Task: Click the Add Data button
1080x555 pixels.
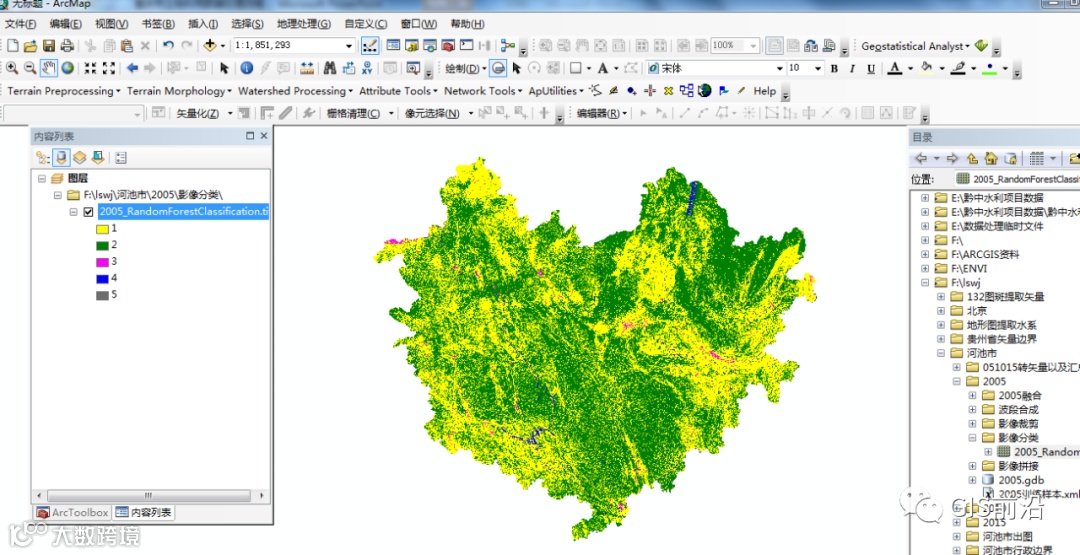Action: (210, 46)
